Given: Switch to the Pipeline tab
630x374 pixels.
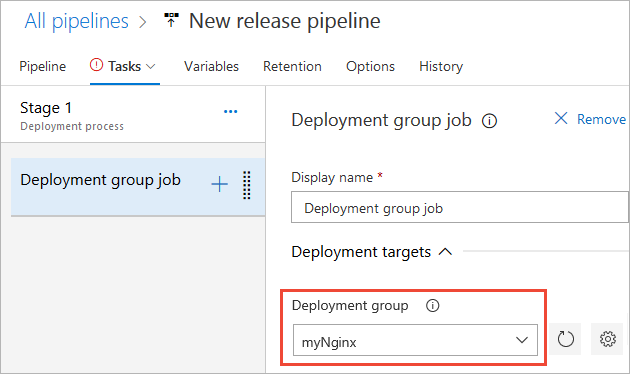Looking at the screenshot, I should [43, 66].
